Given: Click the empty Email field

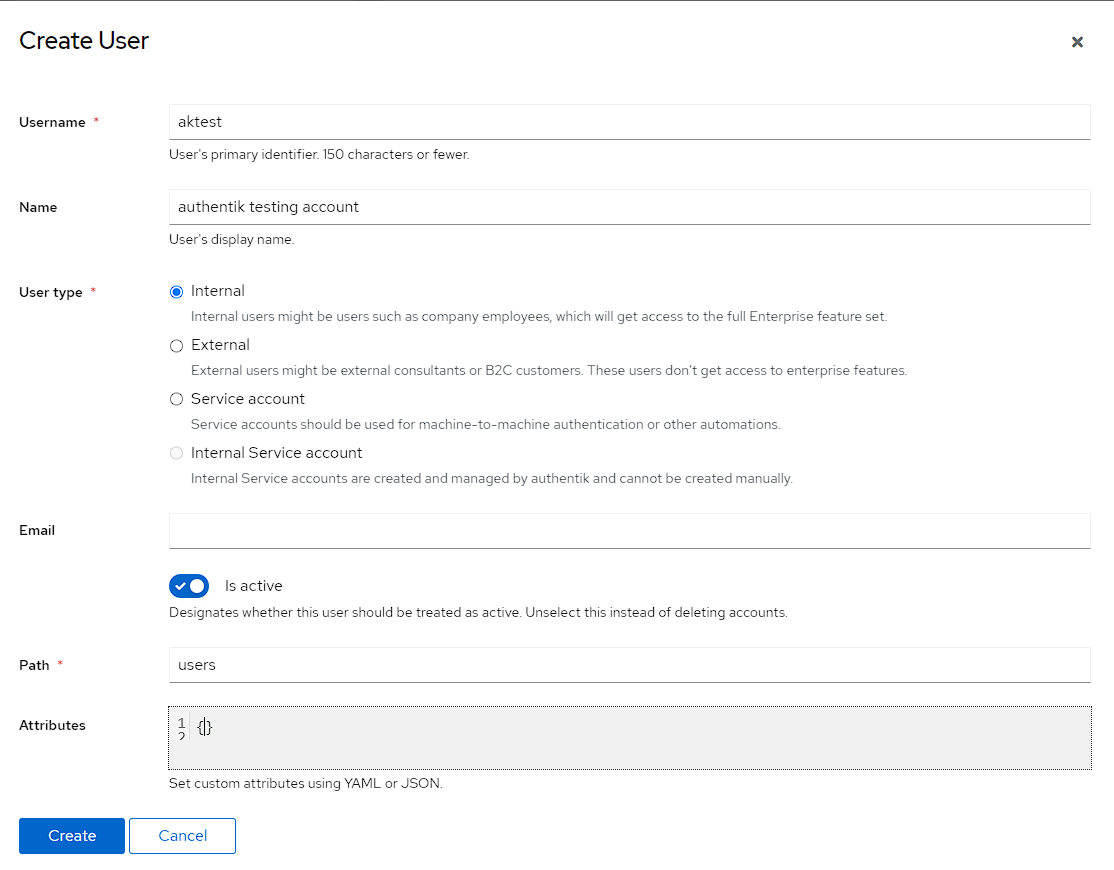Looking at the screenshot, I should coord(629,531).
